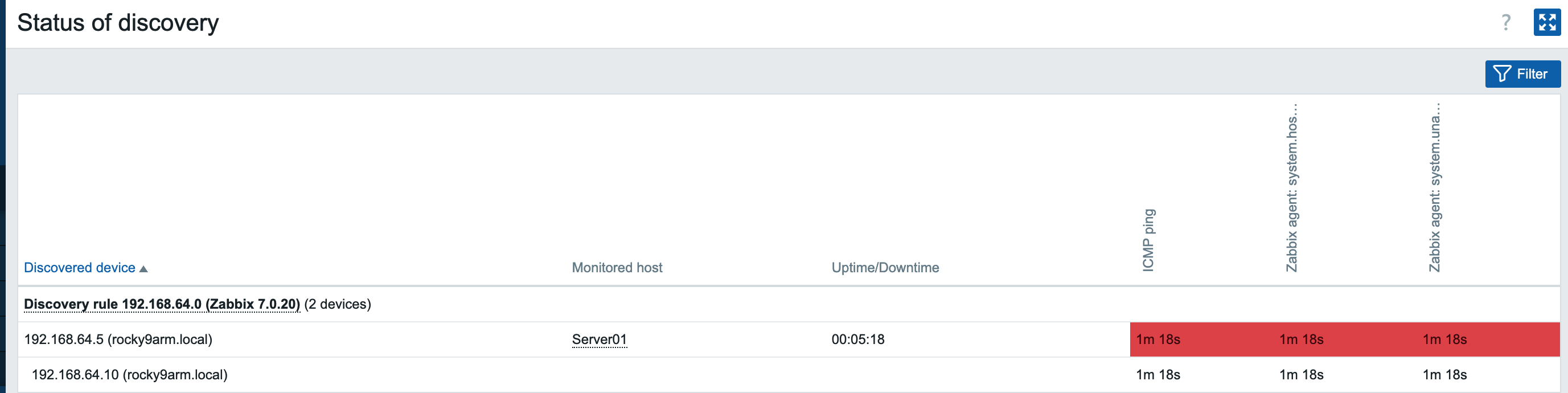The width and height of the screenshot is (1568, 393).
Task: Click the Zabbix agent system.hos... column header
Action: click(1291, 189)
